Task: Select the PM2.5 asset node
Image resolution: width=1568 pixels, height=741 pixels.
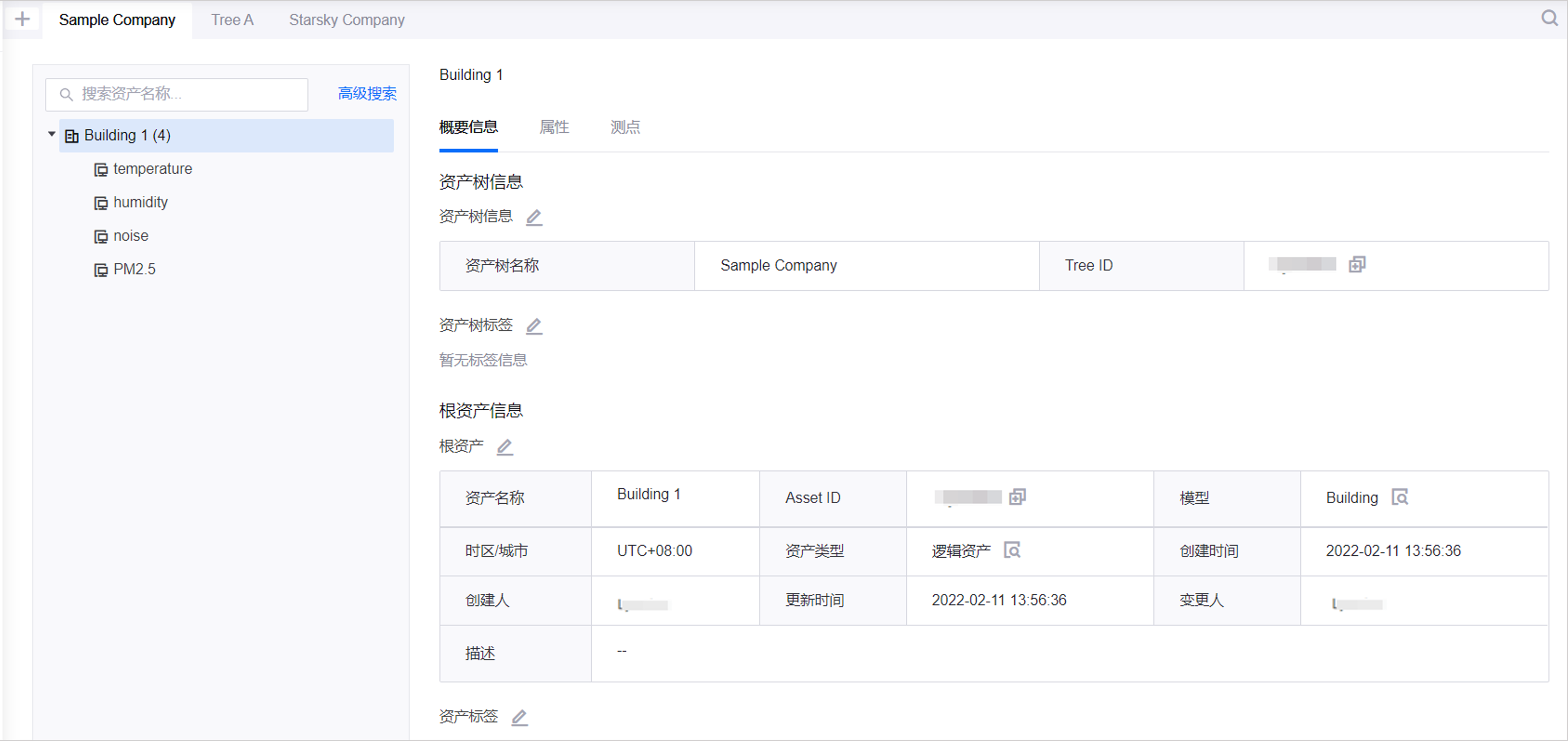Action: (x=134, y=269)
